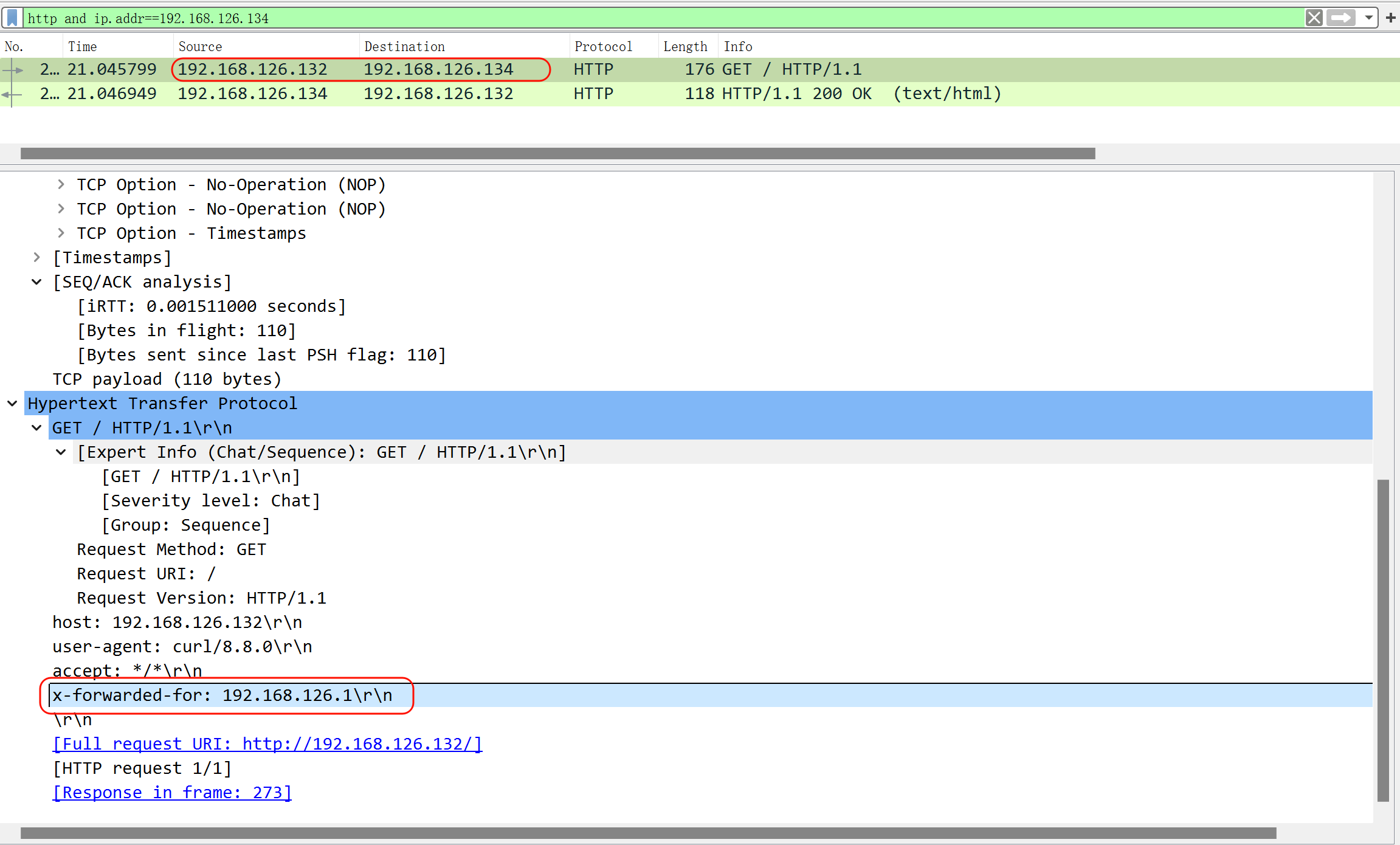Screen dimensions: 1400x845
Task: Click the packet list horizontal scrollbar
Action: [557, 153]
